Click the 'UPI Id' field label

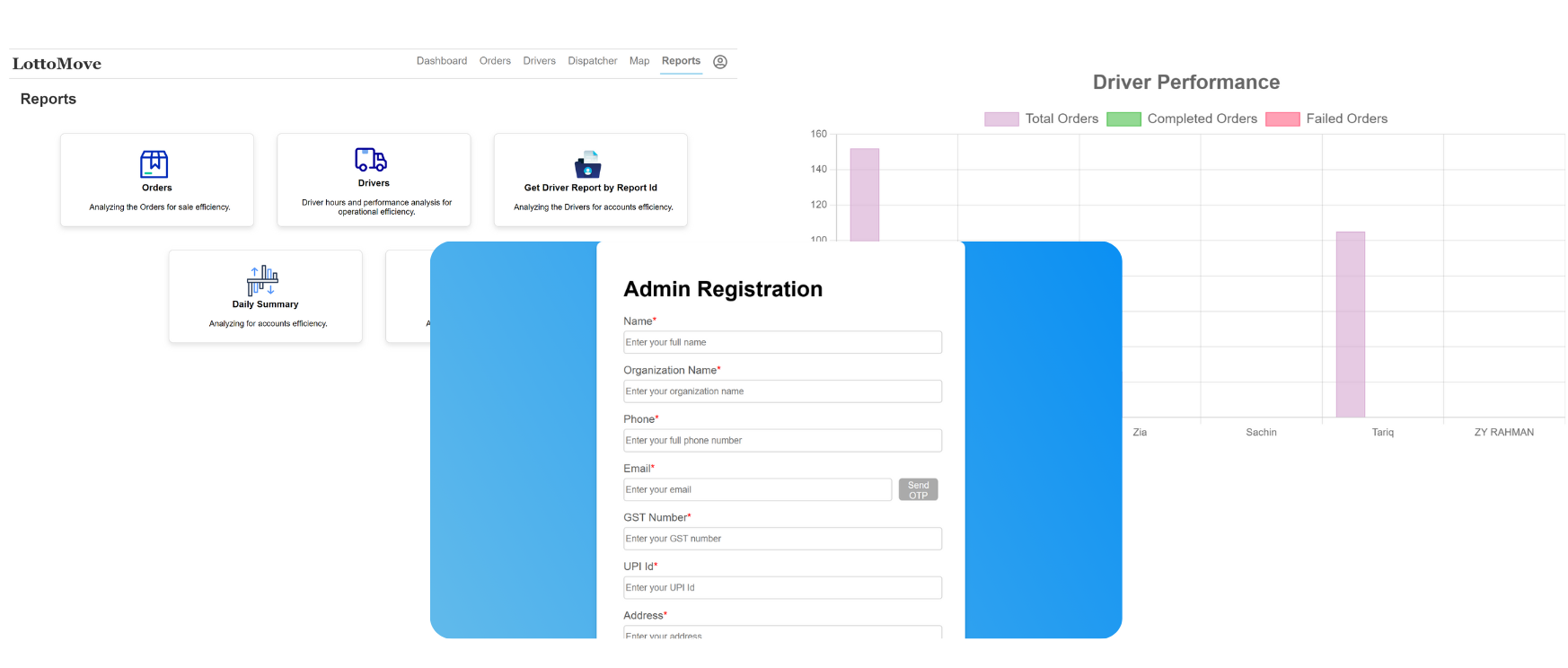639,567
